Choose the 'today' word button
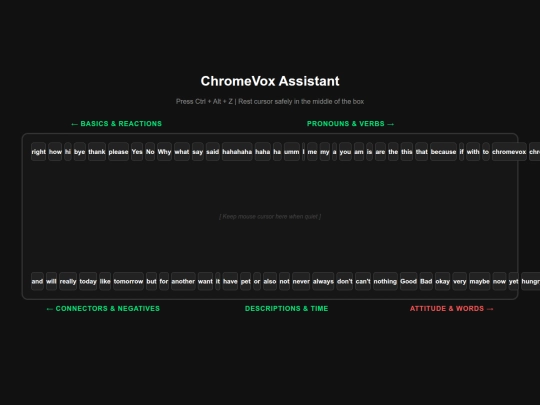540x405 pixels. click(x=88, y=281)
